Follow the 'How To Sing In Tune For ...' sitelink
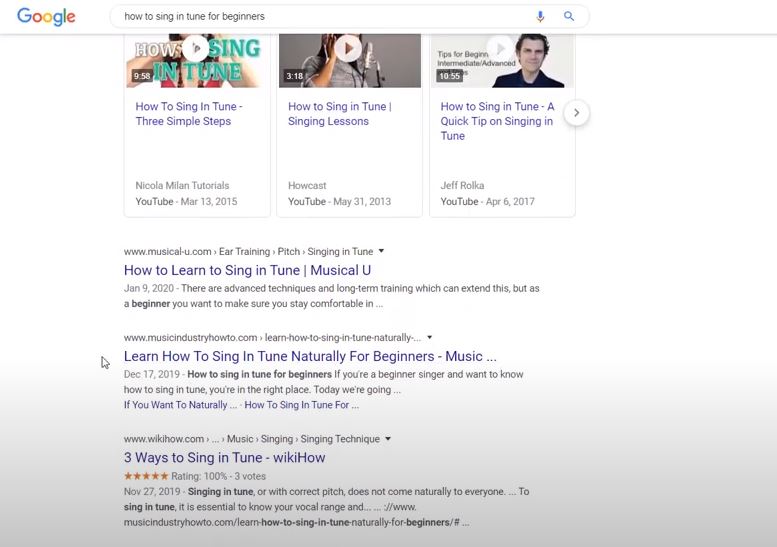The height and width of the screenshot is (547, 777). tap(302, 405)
